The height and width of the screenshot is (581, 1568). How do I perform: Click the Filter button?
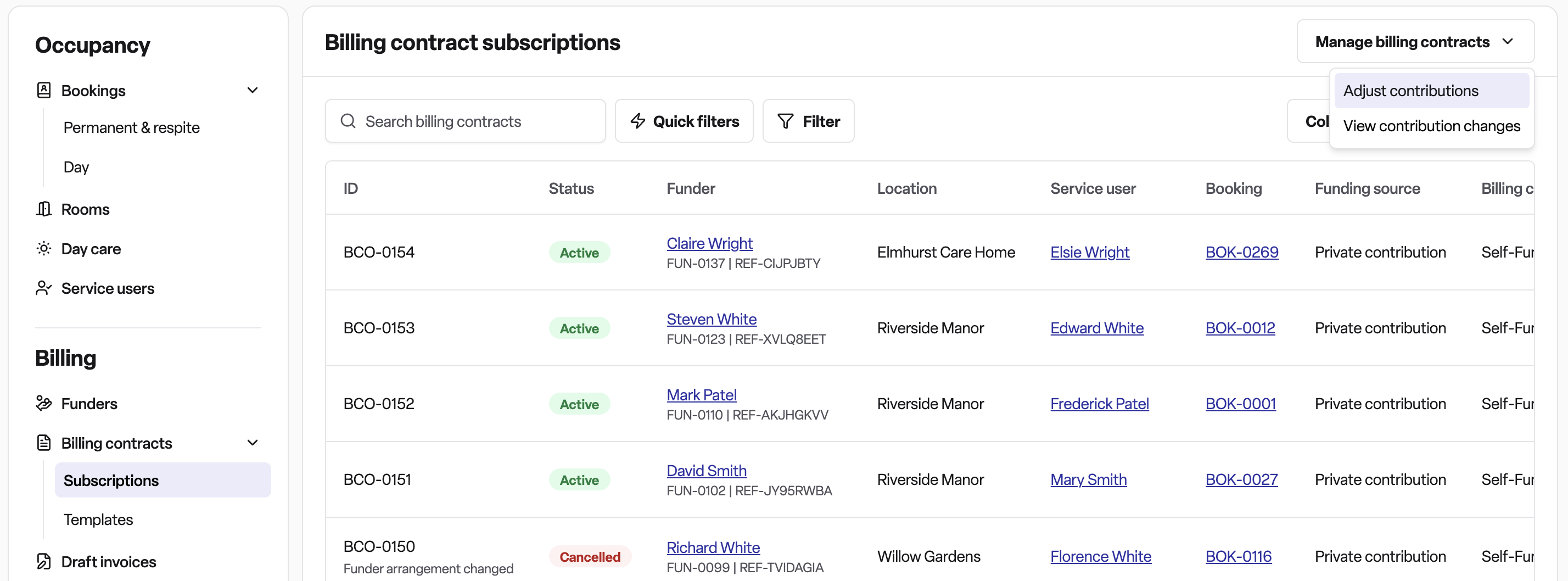pos(808,121)
